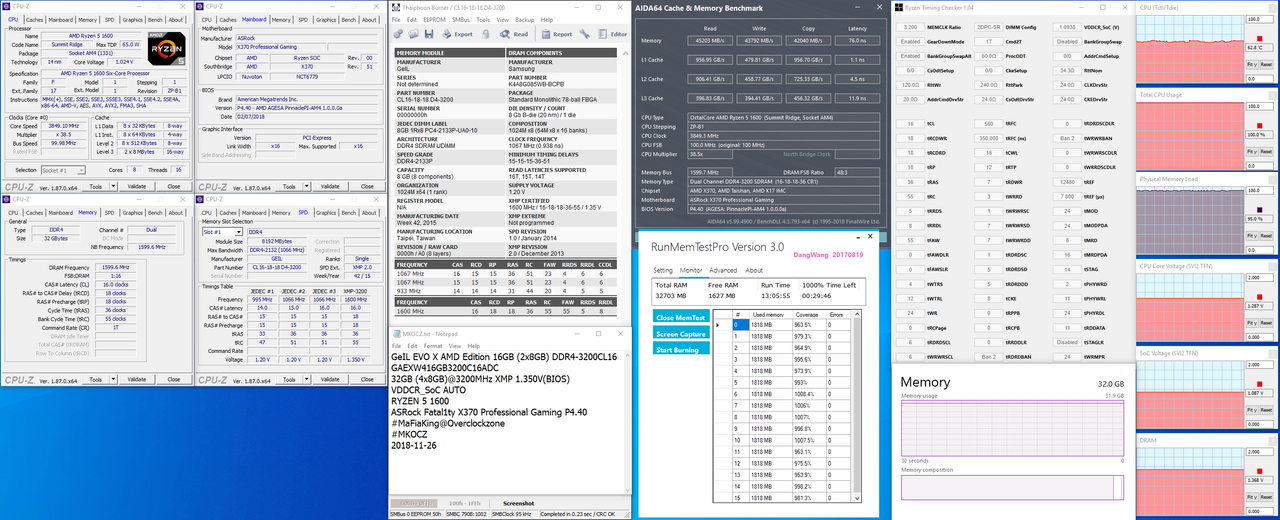1280x520 pixels.
Task: Click Start Burning button
Action: [681, 350]
